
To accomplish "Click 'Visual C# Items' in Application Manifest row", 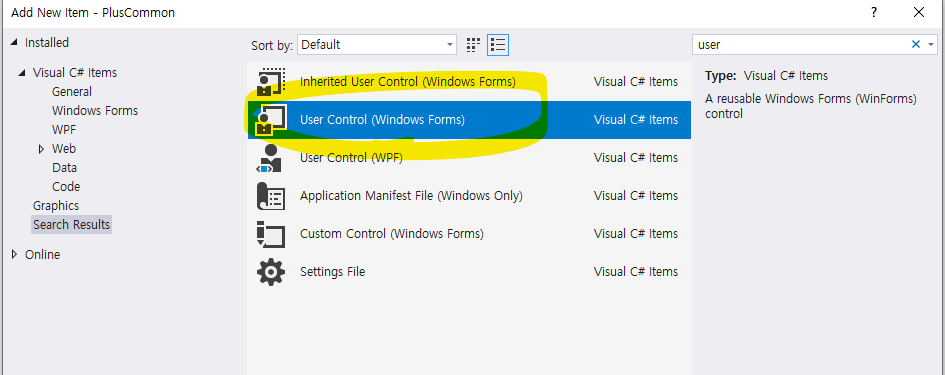I will point(636,195).
